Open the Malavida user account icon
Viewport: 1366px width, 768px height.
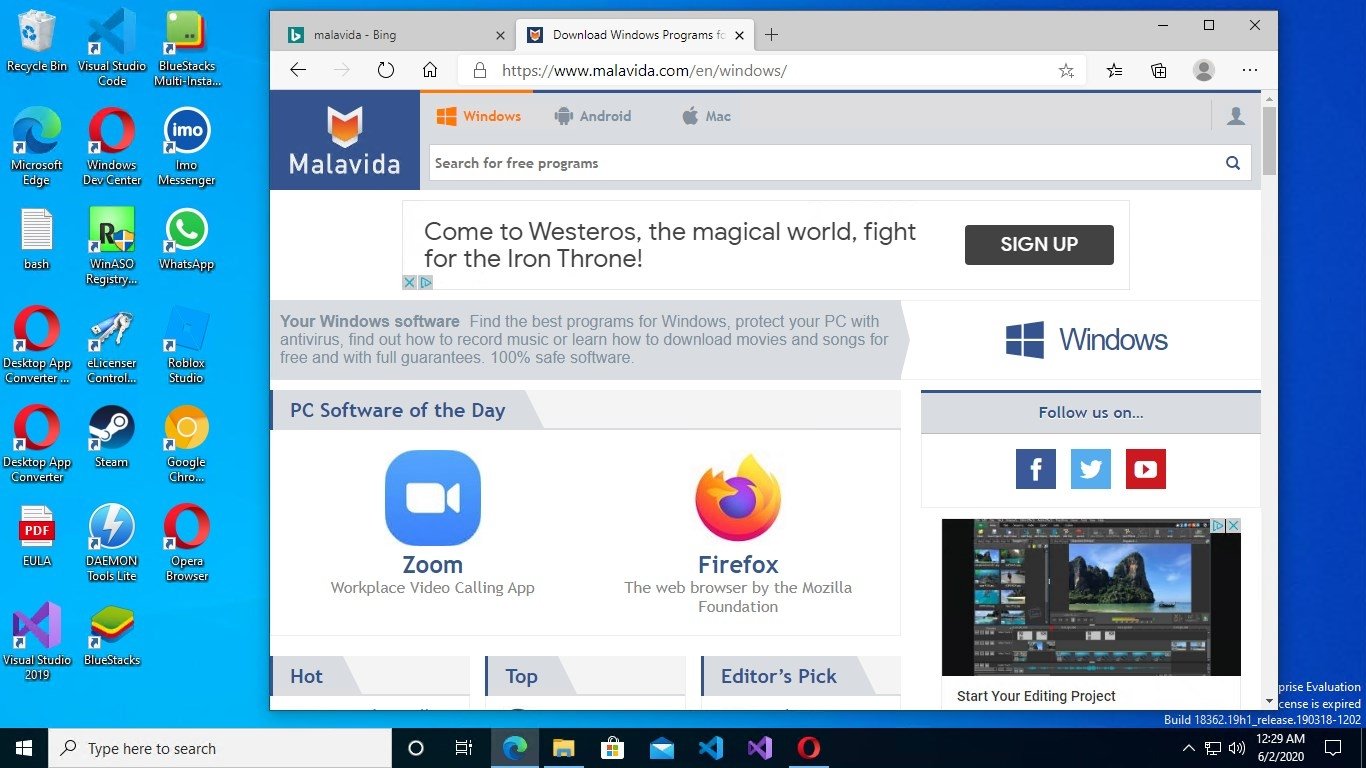pos(1236,116)
